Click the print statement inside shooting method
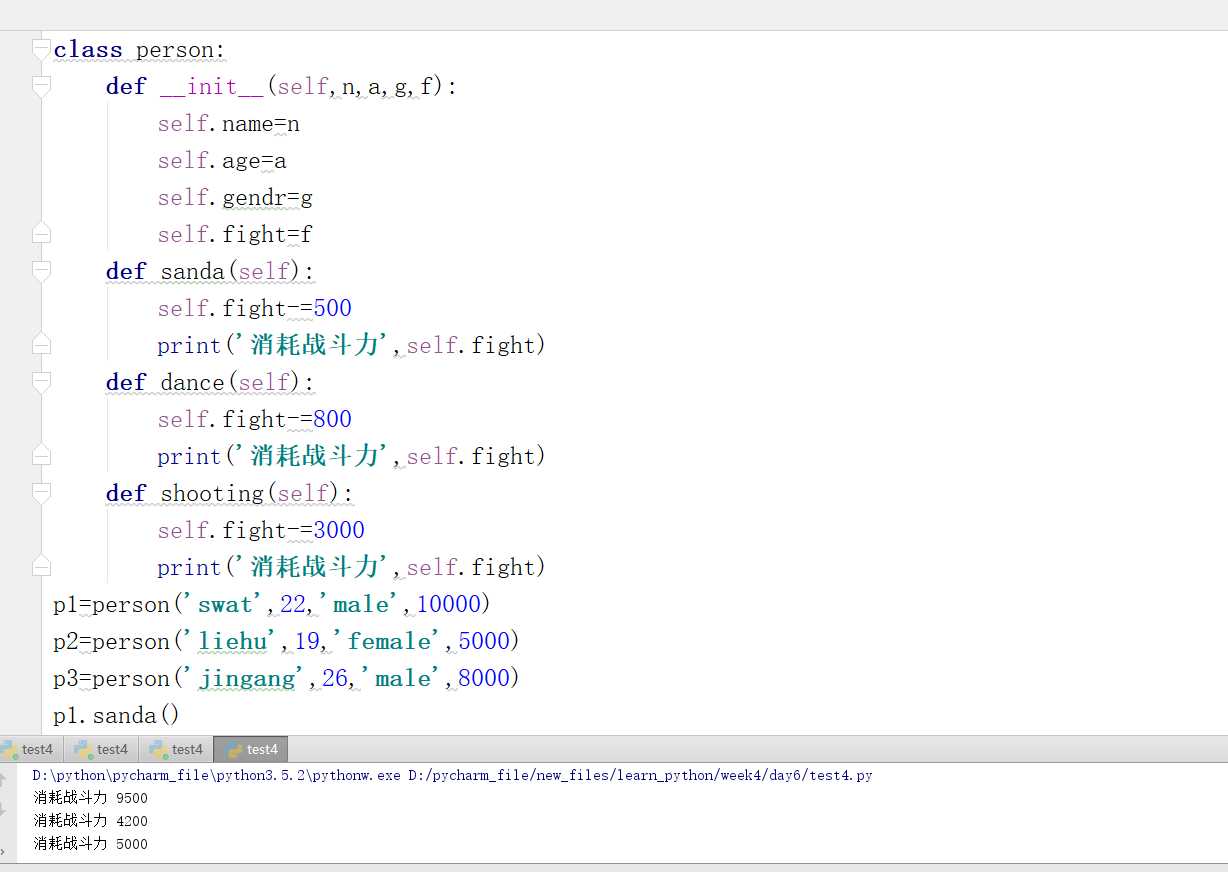Viewport: 1228px width, 872px height. (352, 568)
